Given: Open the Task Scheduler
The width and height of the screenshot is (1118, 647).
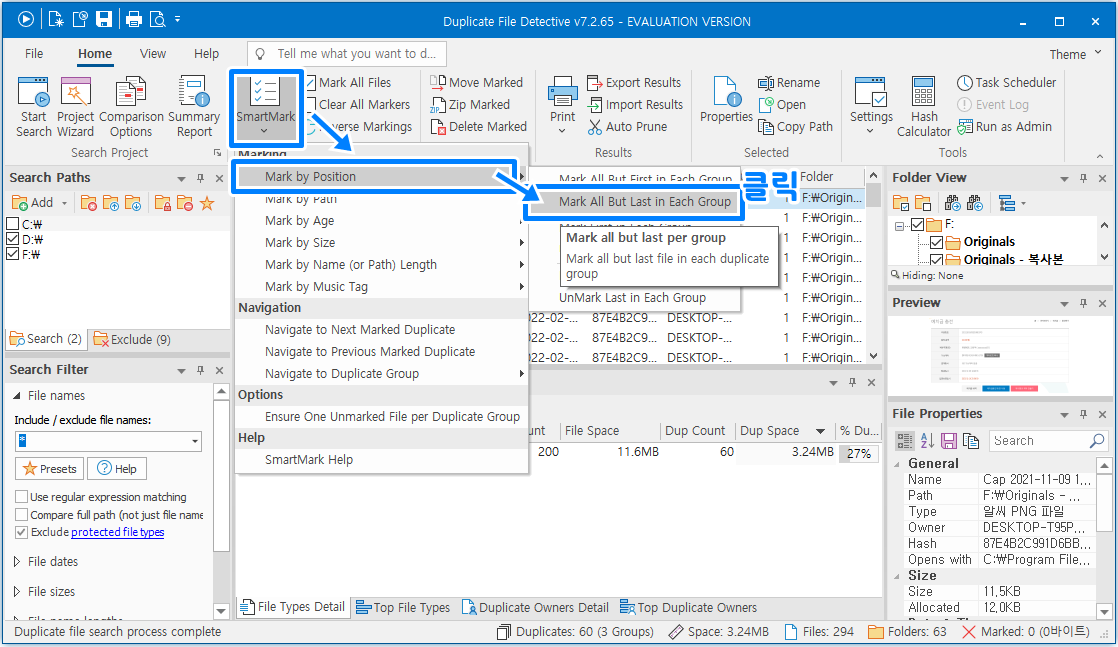Looking at the screenshot, I should [1006, 82].
